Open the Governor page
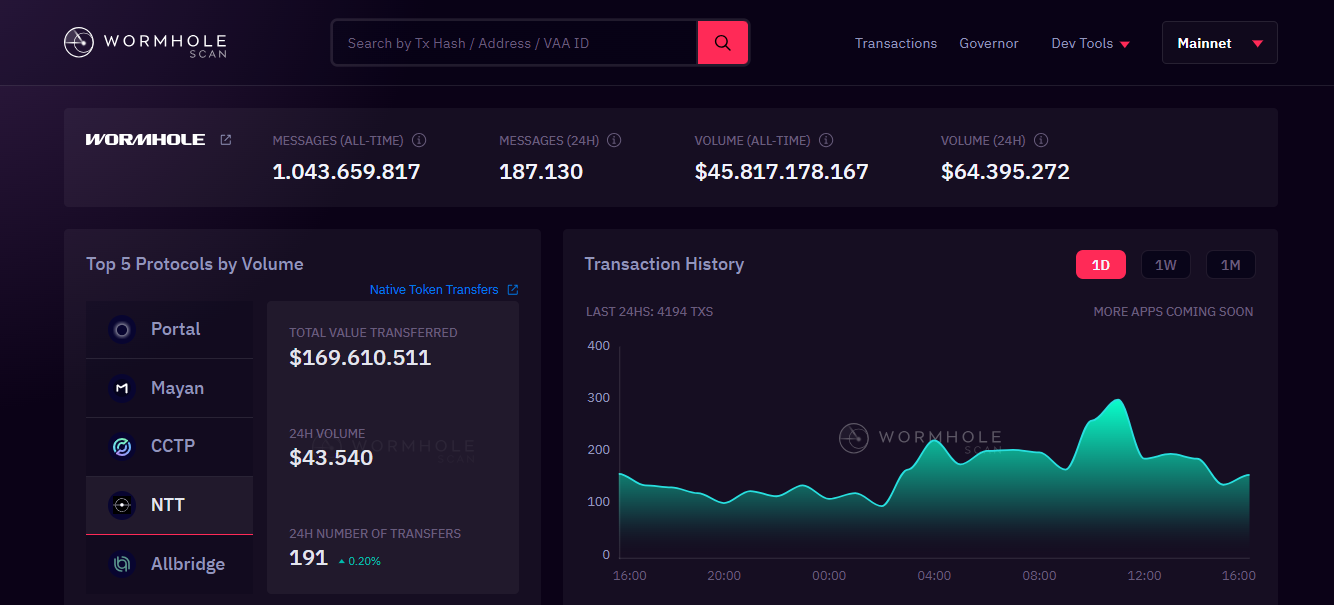The image size is (1334, 605). pyautogui.click(x=989, y=43)
